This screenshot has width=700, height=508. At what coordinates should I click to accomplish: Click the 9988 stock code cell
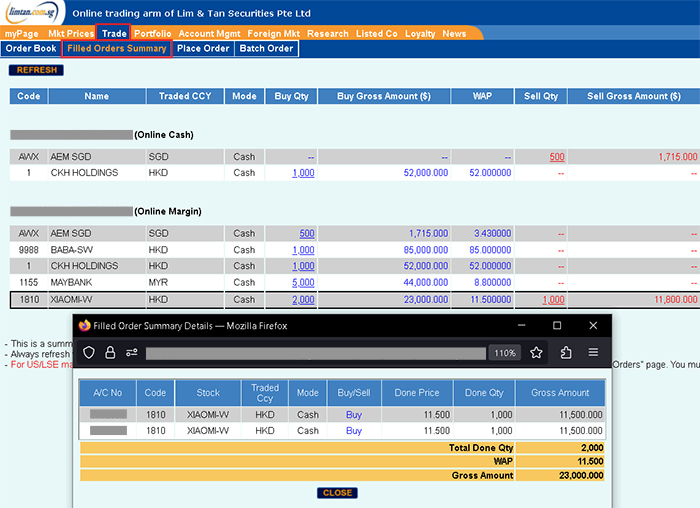point(29,250)
